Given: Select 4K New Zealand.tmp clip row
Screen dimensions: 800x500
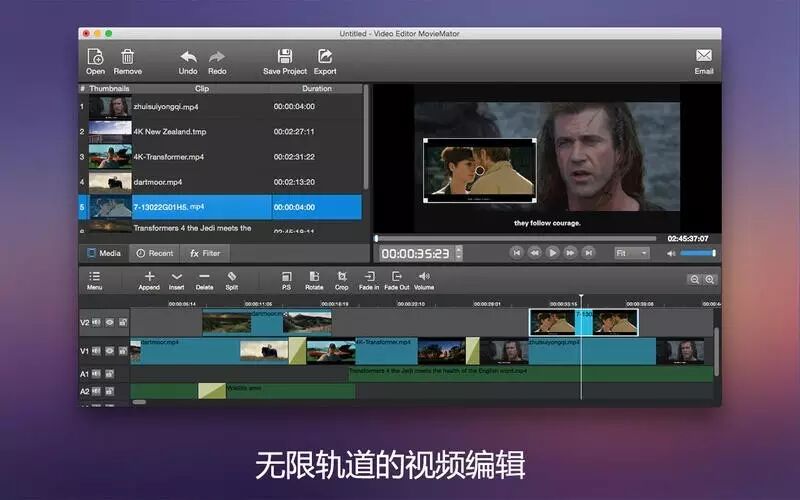Looking at the screenshot, I should click(x=220, y=132).
